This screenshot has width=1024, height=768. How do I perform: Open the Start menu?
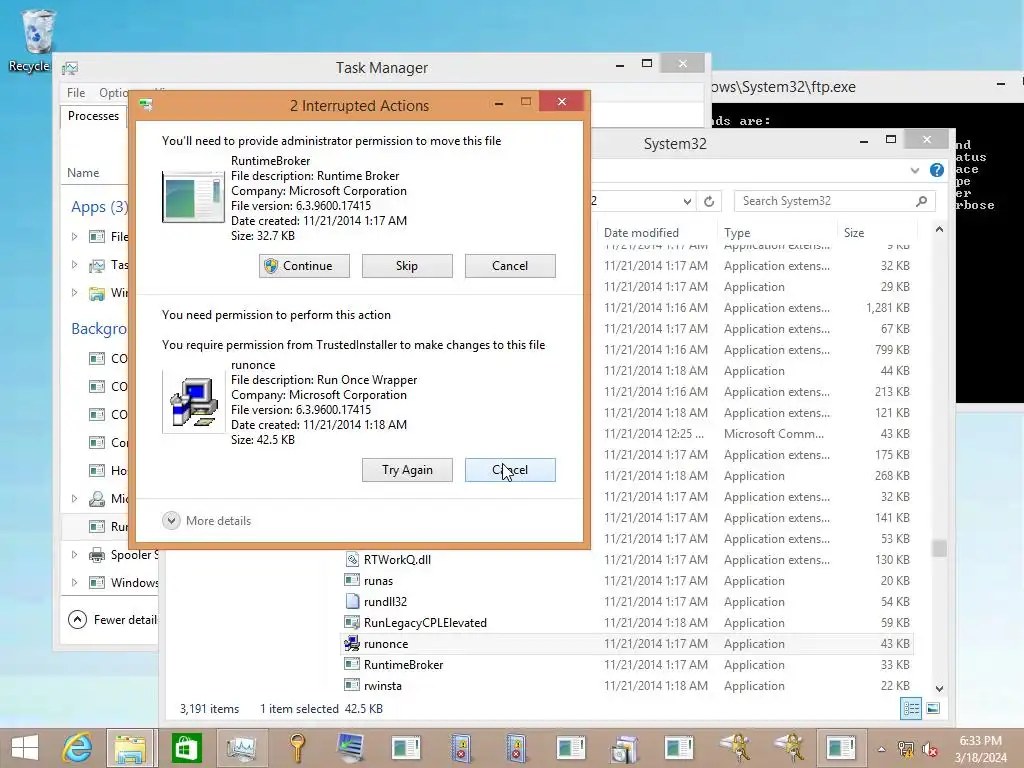coord(25,748)
